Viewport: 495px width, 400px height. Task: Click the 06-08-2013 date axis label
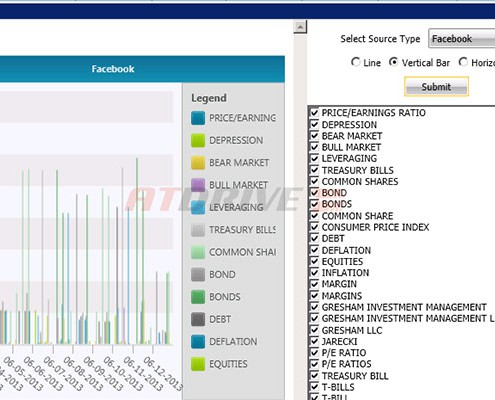point(83,373)
